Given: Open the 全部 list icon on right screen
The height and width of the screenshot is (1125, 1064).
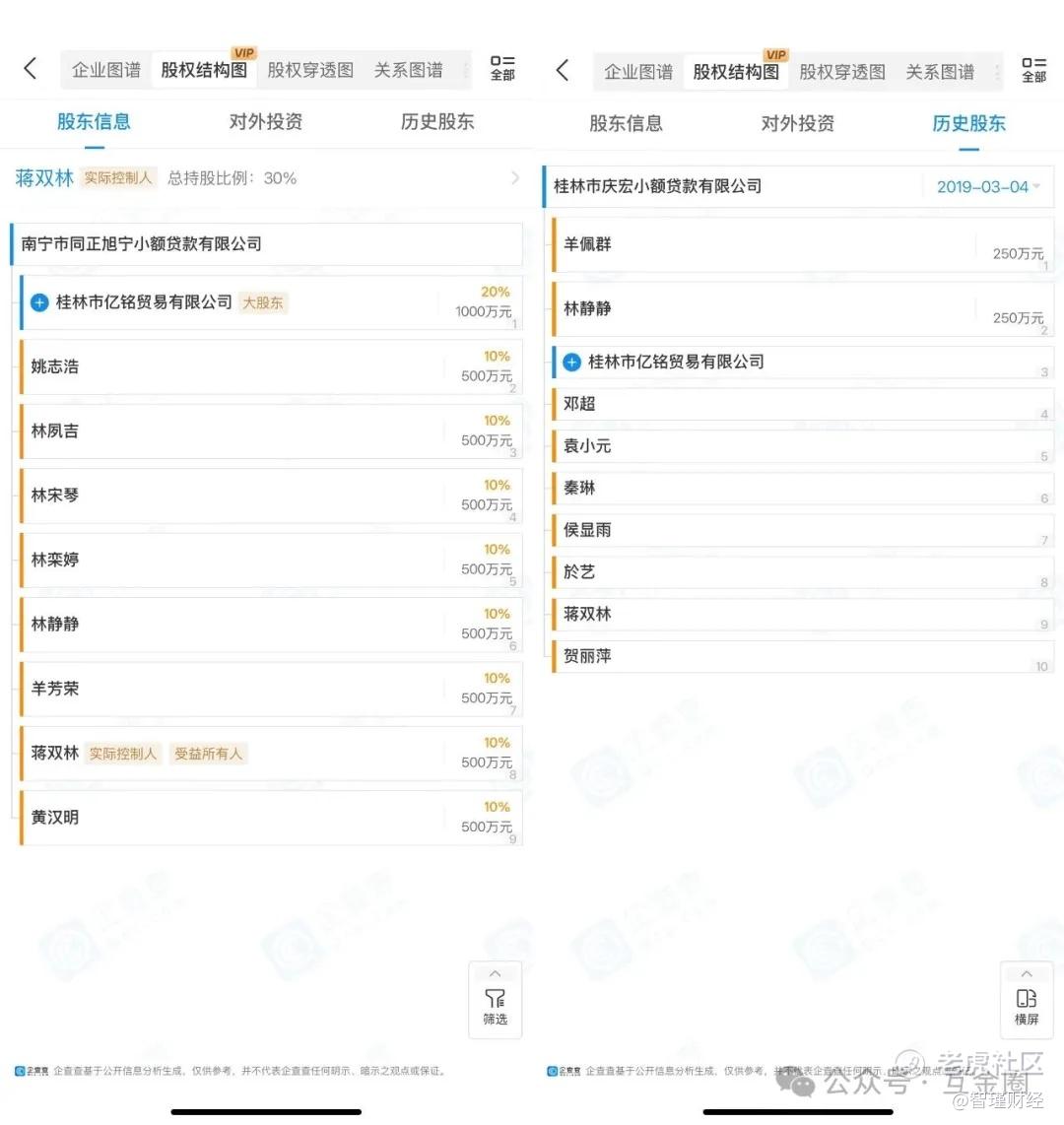Looking at the screenshot, I should [x=1033, y=70].
